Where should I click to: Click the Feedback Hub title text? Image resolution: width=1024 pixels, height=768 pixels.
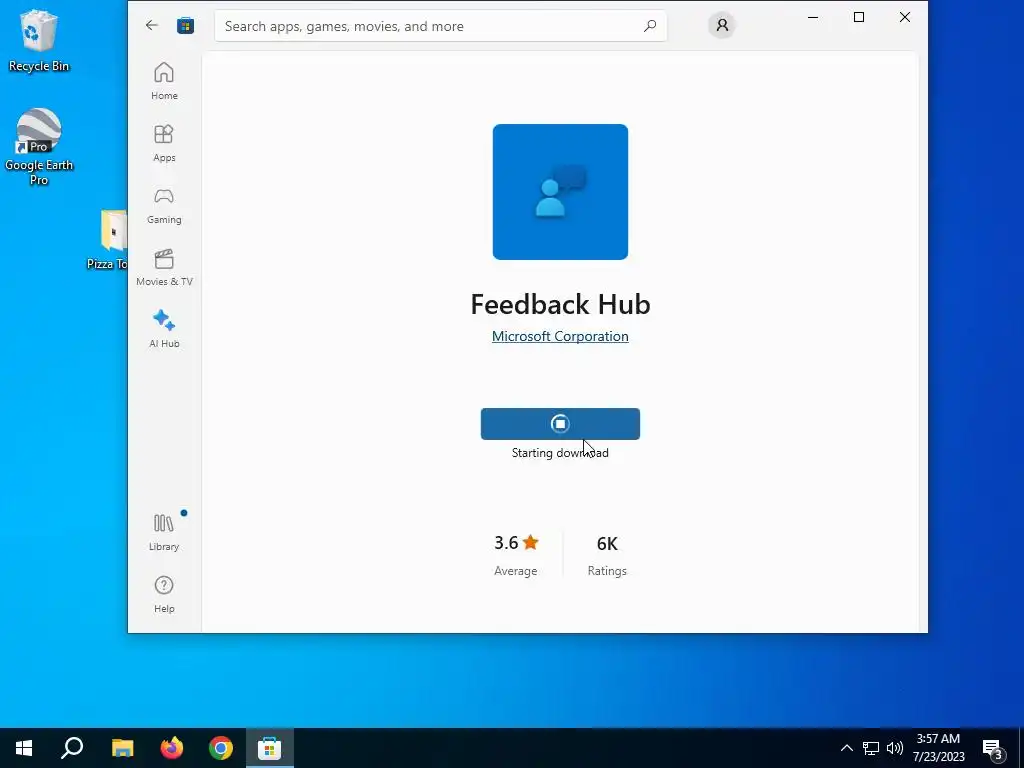560,304
